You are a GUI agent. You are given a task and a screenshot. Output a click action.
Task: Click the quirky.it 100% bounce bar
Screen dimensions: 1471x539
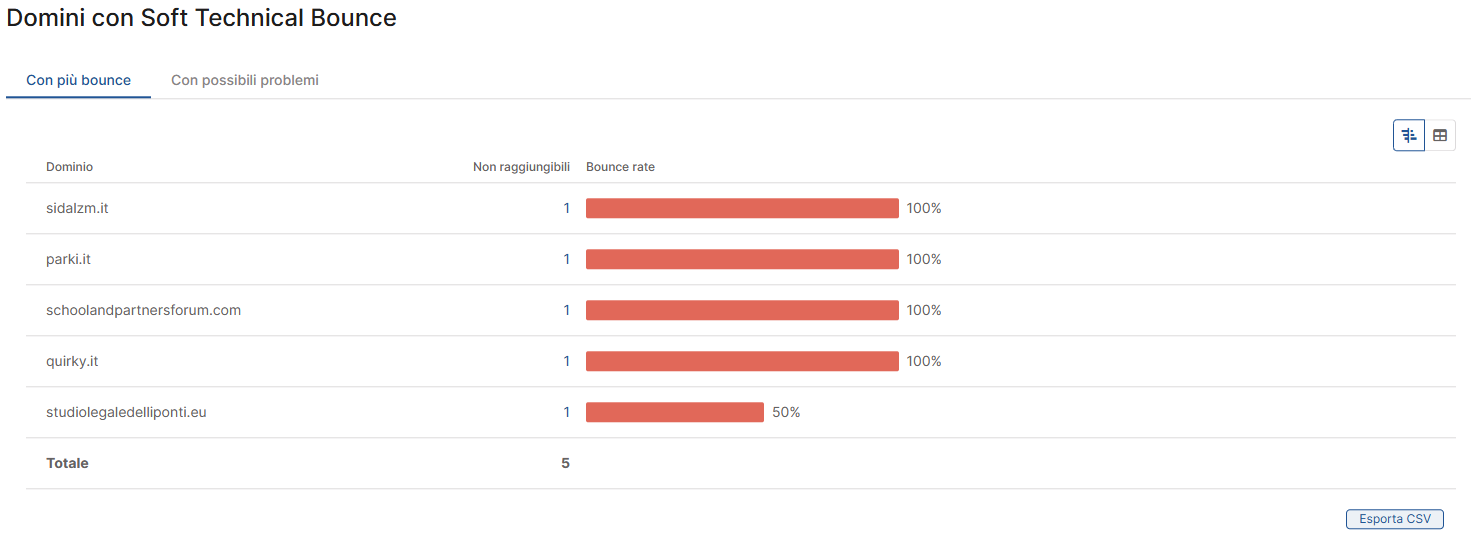coord(742,361)
